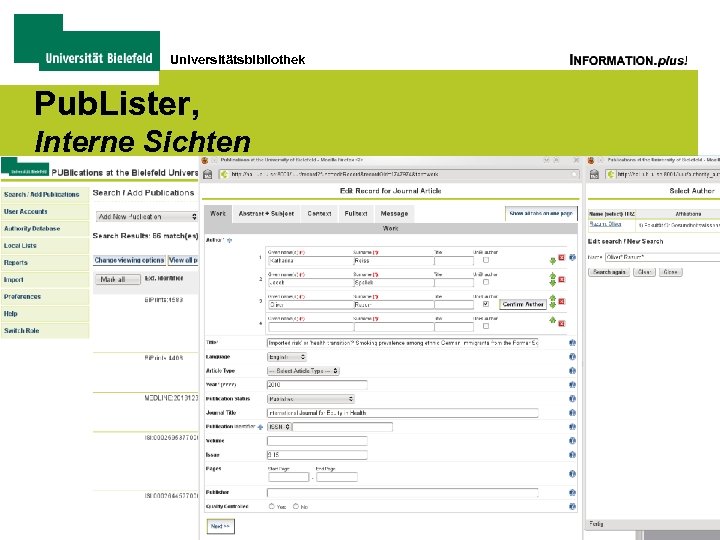The image size is (720, 540).
Task: Select No for Quality Controlled
Action: click(296, 506)
